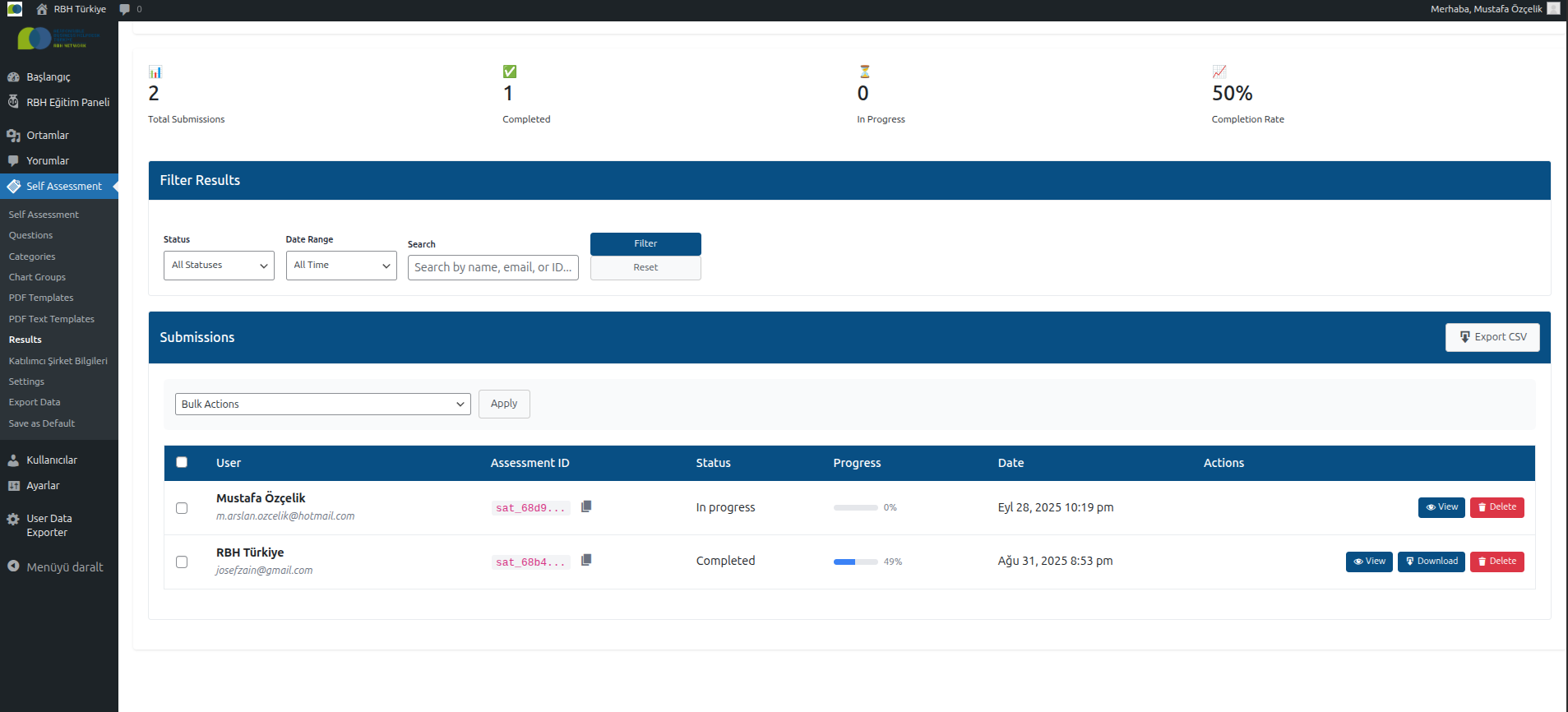
Task: Copy assessment ID sat_68b4 with copy icon
Action: click(586, 560)
